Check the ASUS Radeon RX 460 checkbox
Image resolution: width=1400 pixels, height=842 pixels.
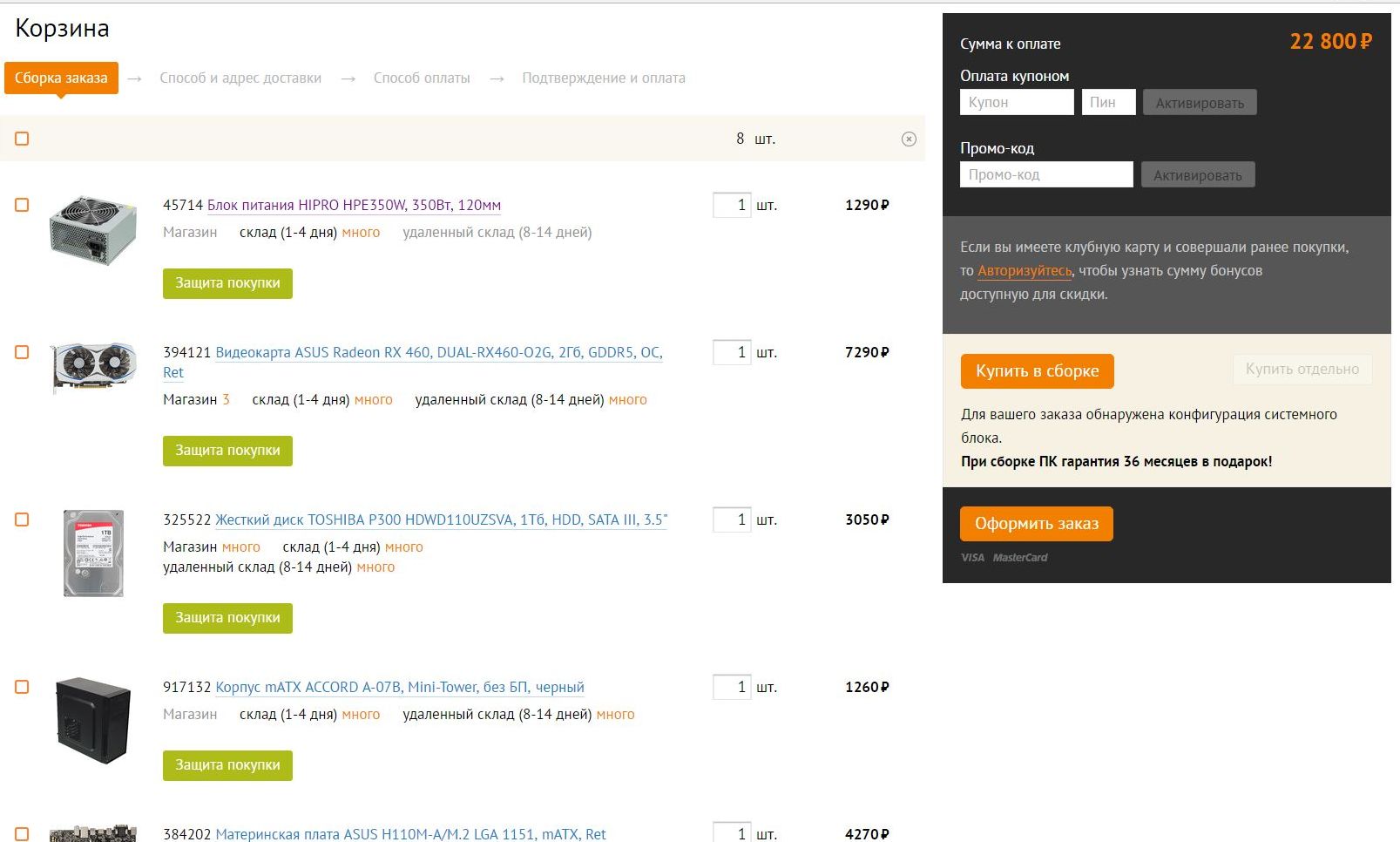tap(22, 352)
